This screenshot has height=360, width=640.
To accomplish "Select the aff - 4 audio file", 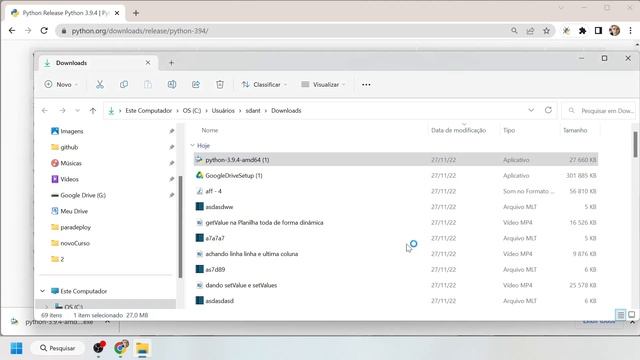I will pyautogui.click(x=396, y=191).
